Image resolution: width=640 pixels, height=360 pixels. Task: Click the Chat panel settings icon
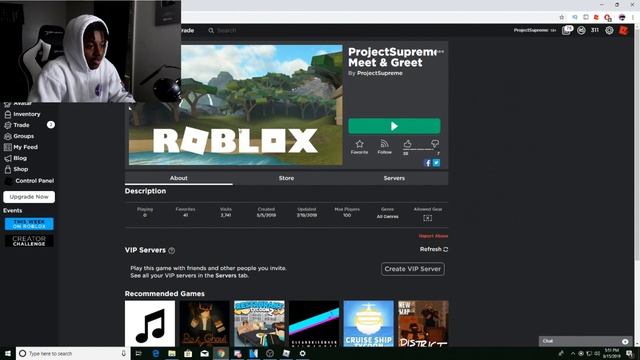point(625,341)
